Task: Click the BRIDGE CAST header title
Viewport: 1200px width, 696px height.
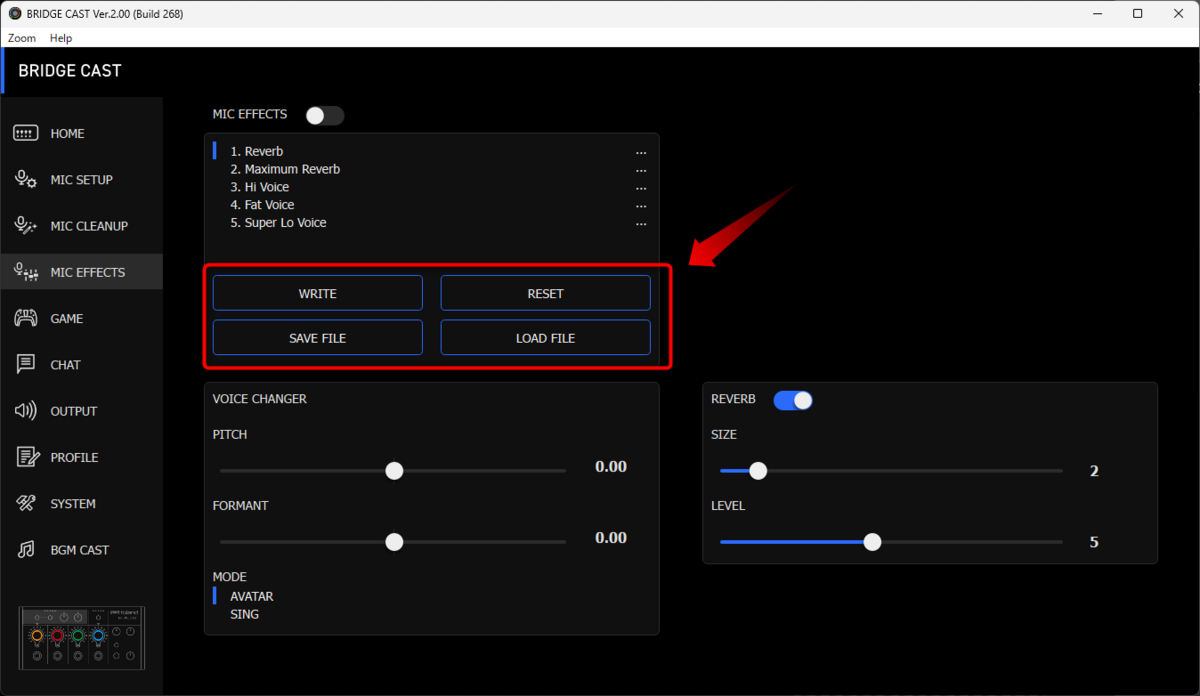Action: click(x=70, y=71)
